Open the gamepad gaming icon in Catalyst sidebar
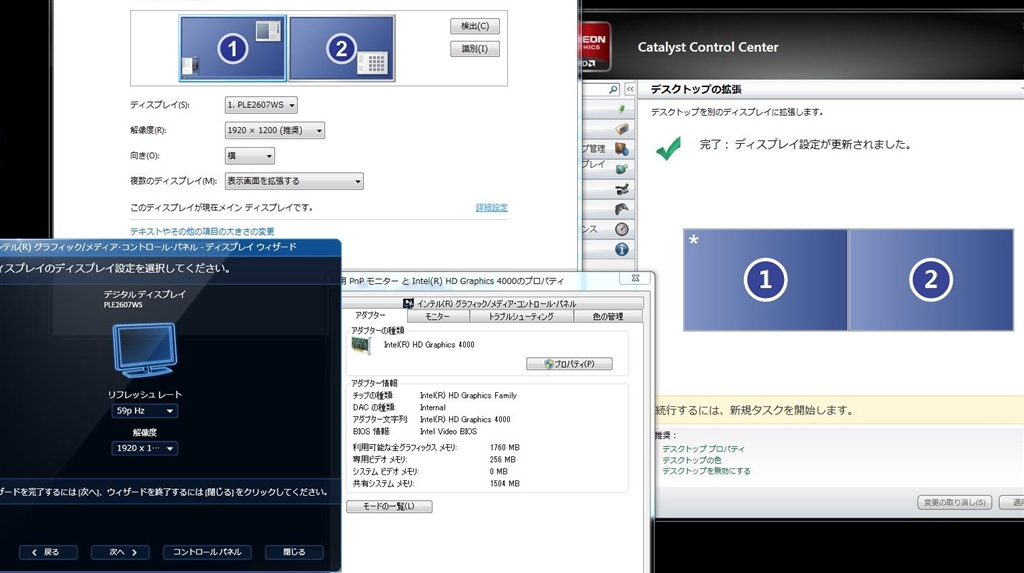The height and width of the screenshot is (573, 1024). [621, 209]
